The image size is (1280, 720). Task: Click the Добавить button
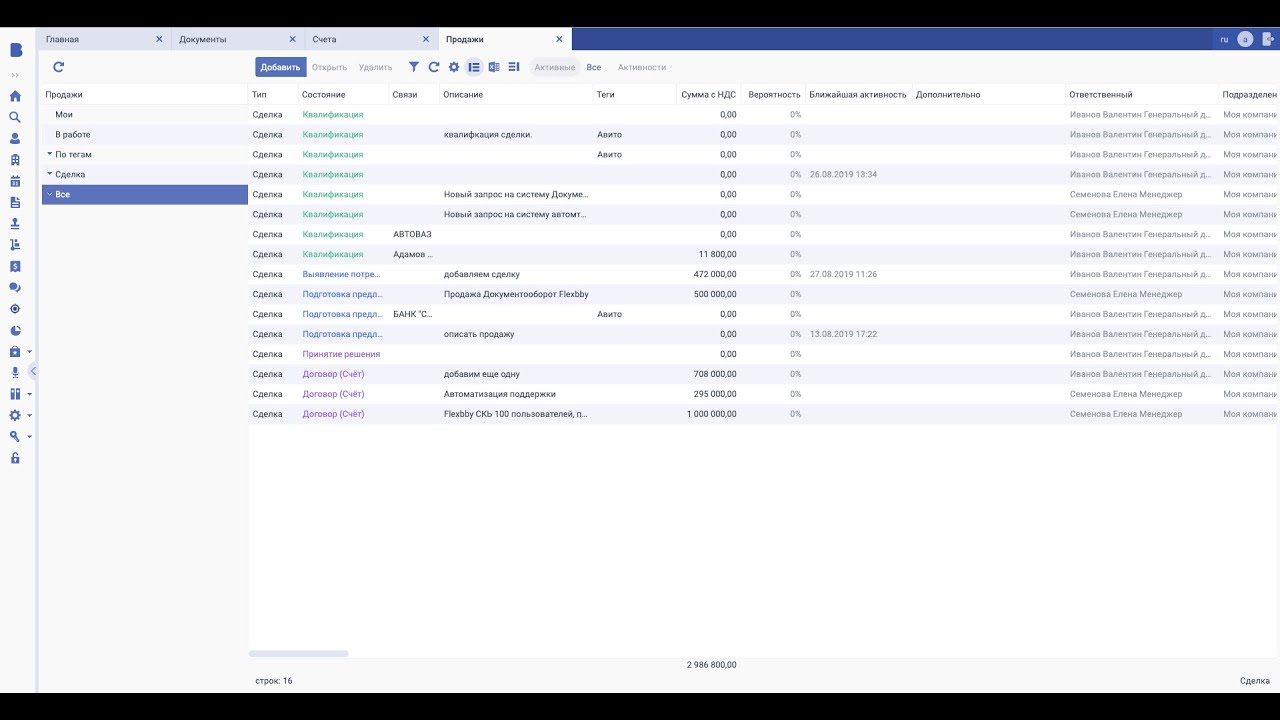pos(280,67)
